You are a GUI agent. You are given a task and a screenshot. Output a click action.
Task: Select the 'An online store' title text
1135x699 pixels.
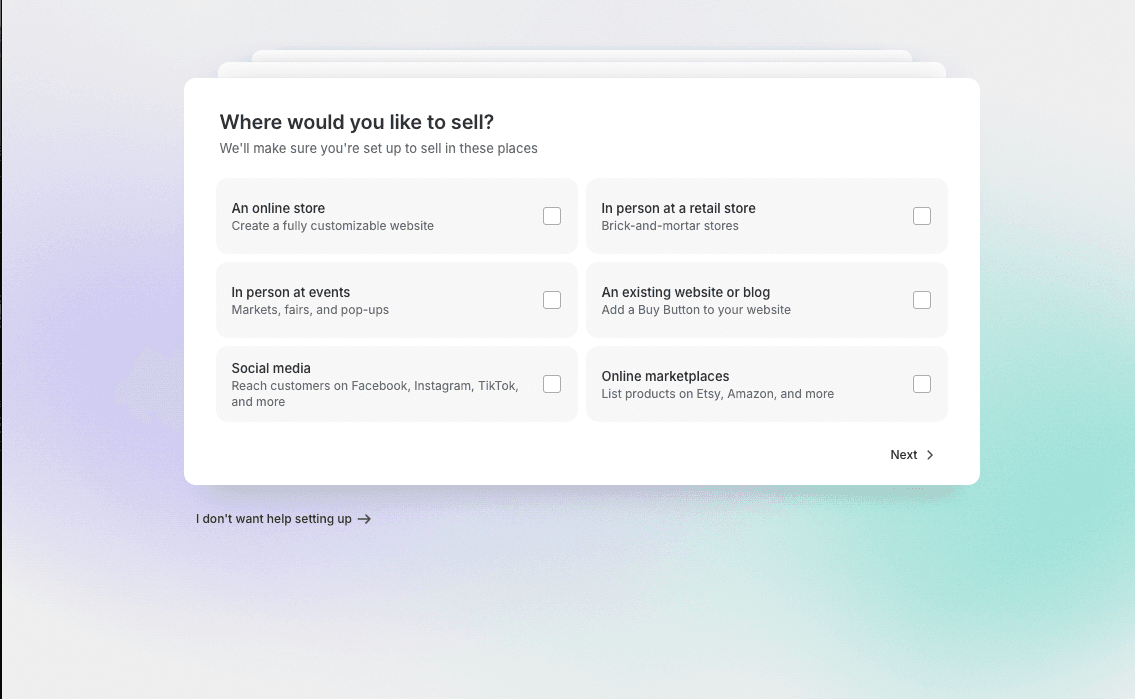[x=278, y=208]
